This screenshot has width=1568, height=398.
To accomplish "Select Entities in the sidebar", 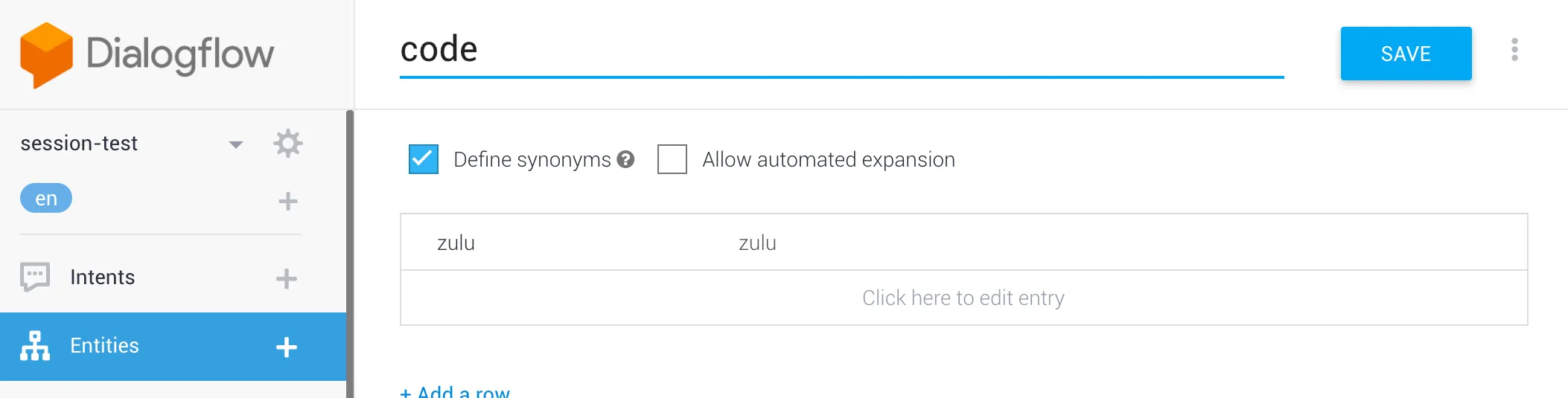I will 104,346.
